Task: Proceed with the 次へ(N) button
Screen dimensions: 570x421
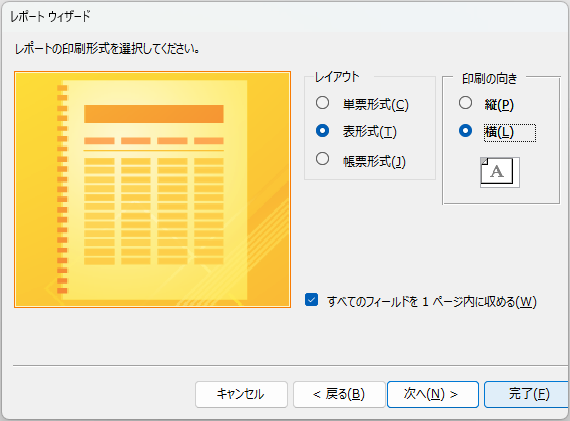Action: [x=433, y=394]
